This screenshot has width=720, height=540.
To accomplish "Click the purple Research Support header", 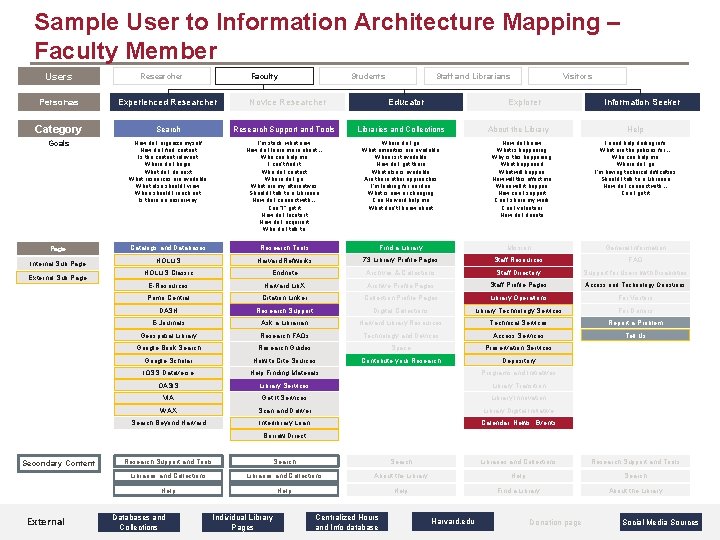I will pos(284,310).
